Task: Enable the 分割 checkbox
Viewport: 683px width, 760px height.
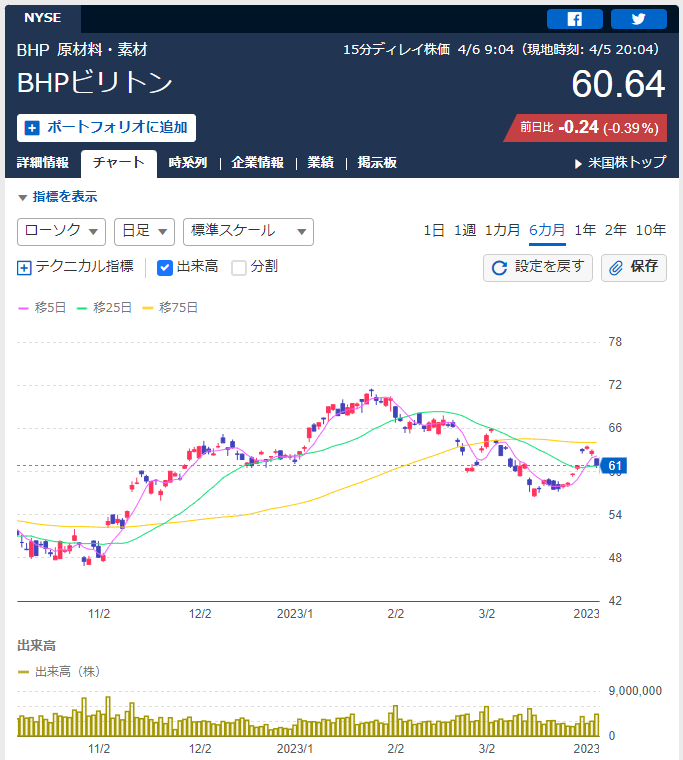Action: [x=238, y=268]
